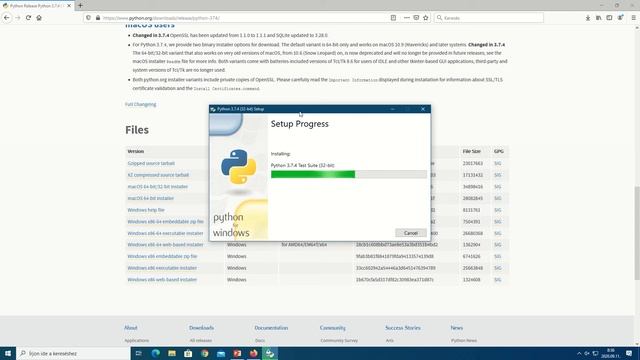640x360 pixels.
Task: Open tracking protection shield panel
Action: (x=89, y=18)
